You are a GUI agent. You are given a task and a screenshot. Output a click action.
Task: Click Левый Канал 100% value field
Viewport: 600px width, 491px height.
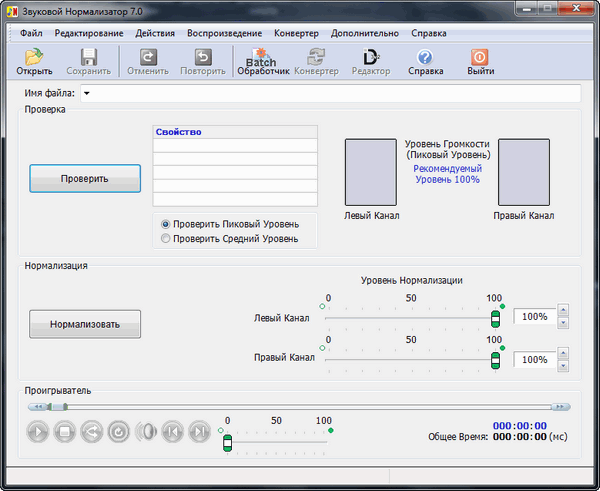[x=534, y=316]
